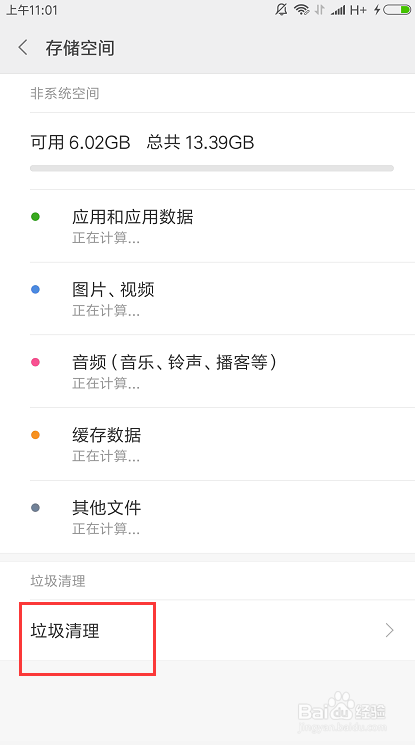This screenshot has width=415, height=745.
Task: Open 图片、视频 storage category
Action: point(207,298)
